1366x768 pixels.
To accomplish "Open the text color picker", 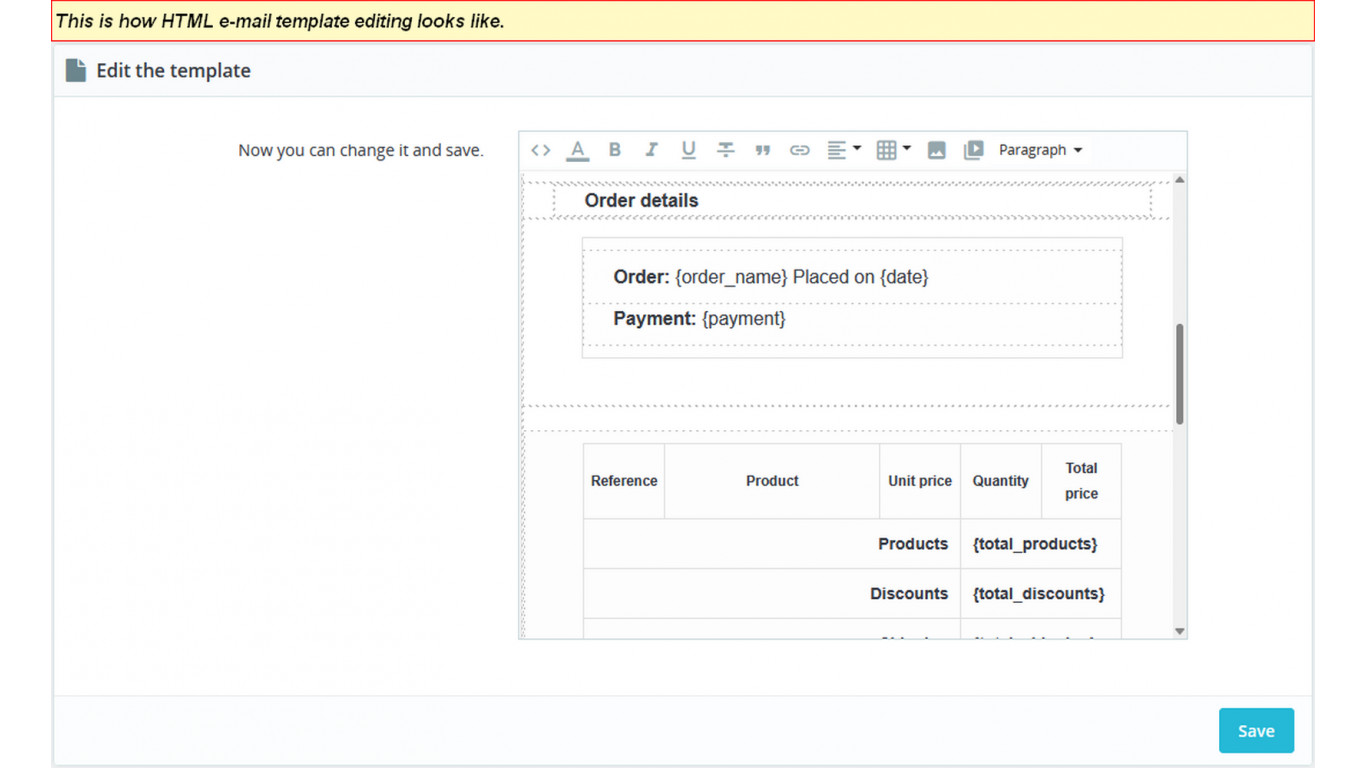I will 577,150.
